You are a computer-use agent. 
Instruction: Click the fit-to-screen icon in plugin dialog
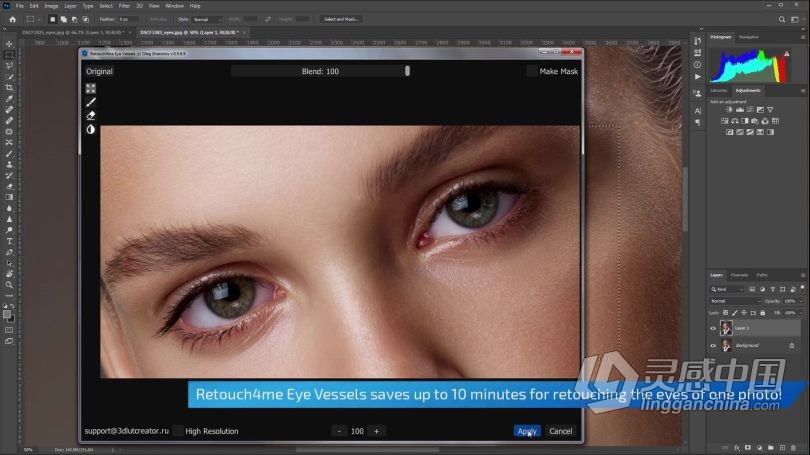click(91, 88)
